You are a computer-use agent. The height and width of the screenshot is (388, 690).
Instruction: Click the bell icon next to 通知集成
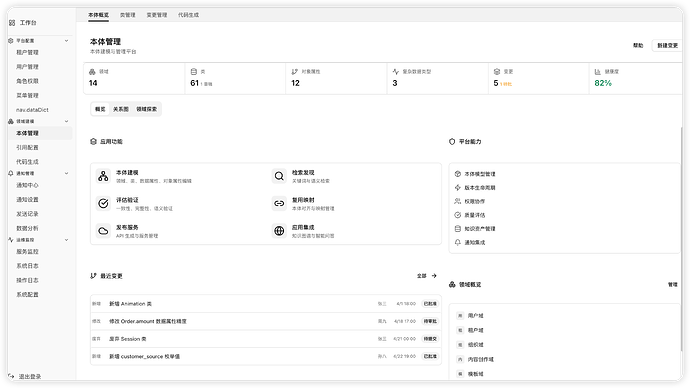458,242
